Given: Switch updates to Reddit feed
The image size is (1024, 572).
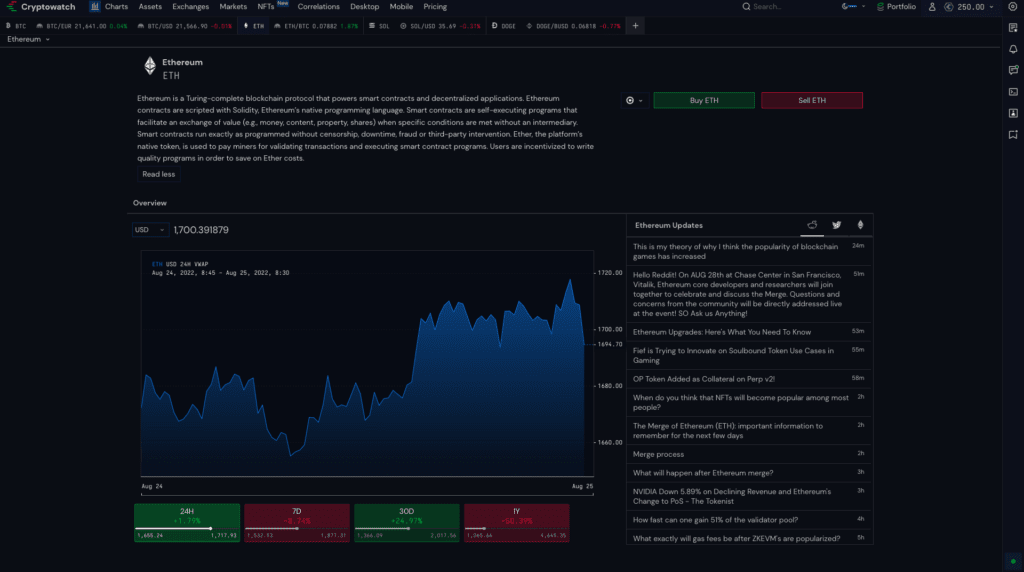Looking at the screenshot, I should (x=812, y=225).
